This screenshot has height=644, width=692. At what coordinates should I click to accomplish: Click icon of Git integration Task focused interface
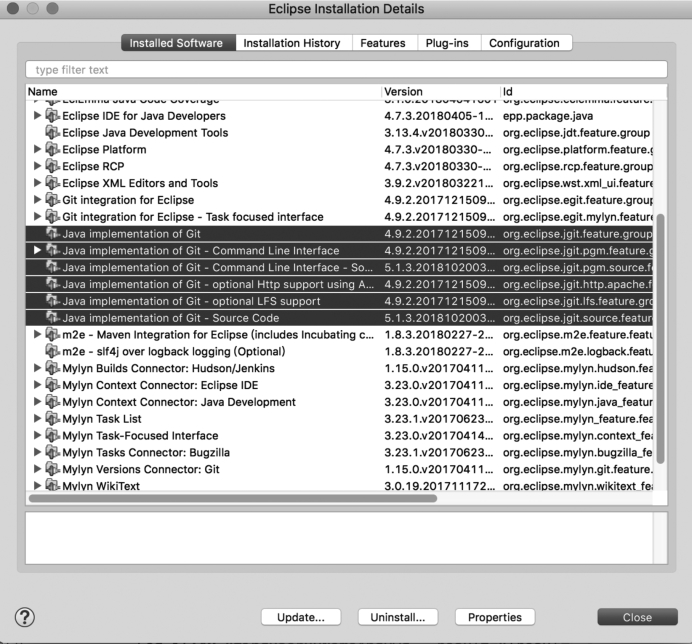pyautogui.click(x=53, y=216)
